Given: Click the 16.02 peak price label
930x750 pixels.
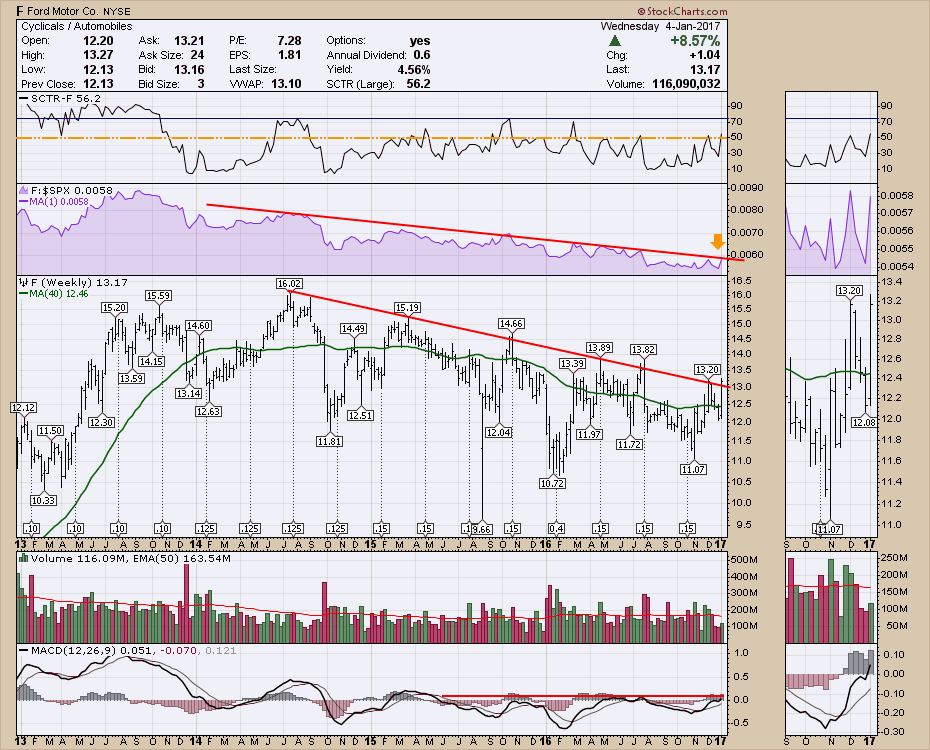Looking at the screenshot, I should pyautogui.click(x=289, y=284).
